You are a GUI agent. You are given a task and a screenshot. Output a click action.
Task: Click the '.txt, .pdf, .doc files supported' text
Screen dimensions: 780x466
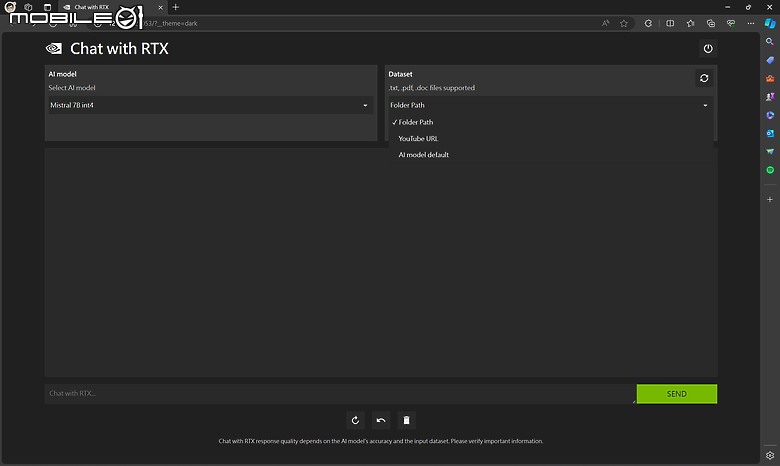coord(432,88)
